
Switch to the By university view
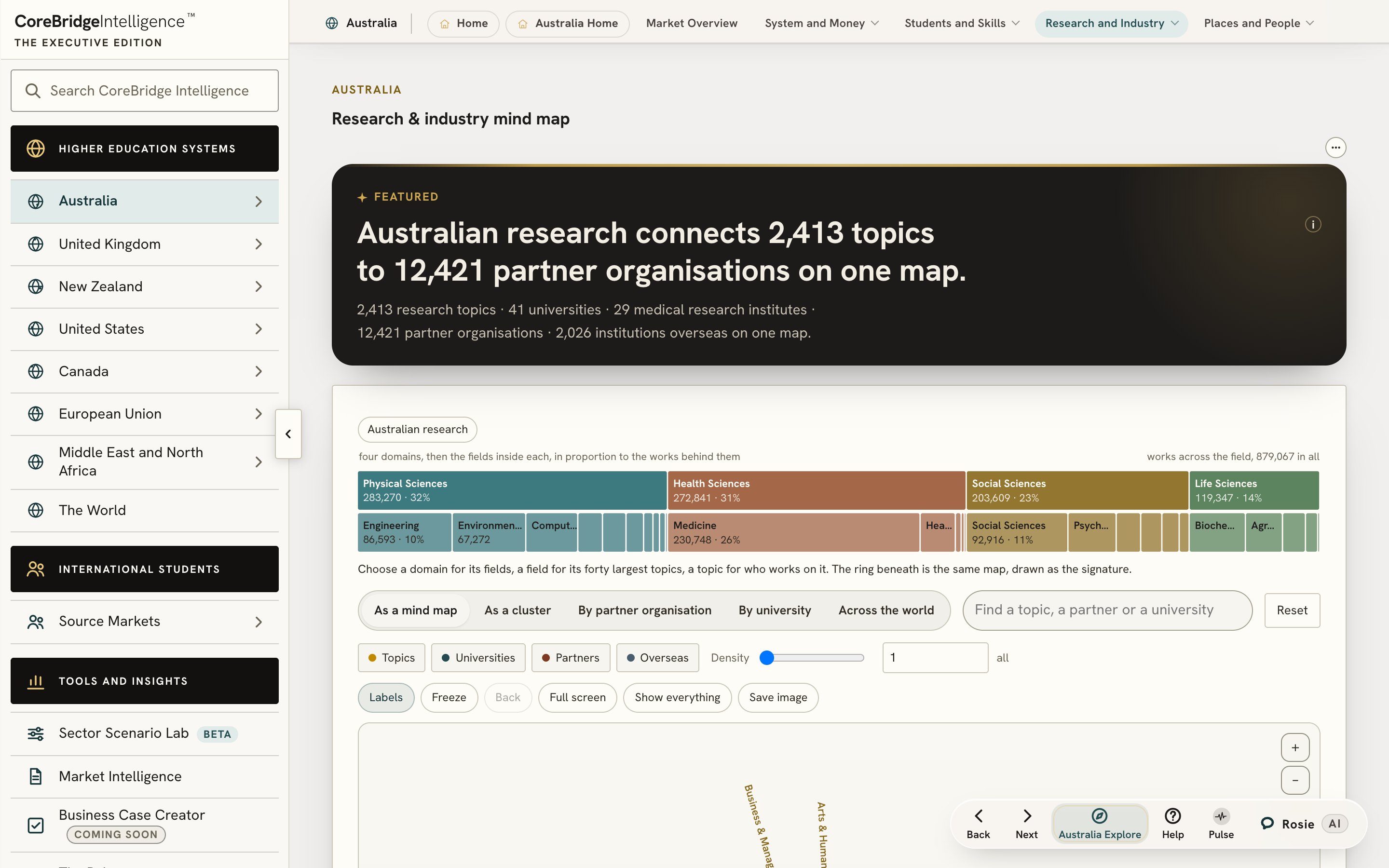pyautogui.click(x=775, y=610)
